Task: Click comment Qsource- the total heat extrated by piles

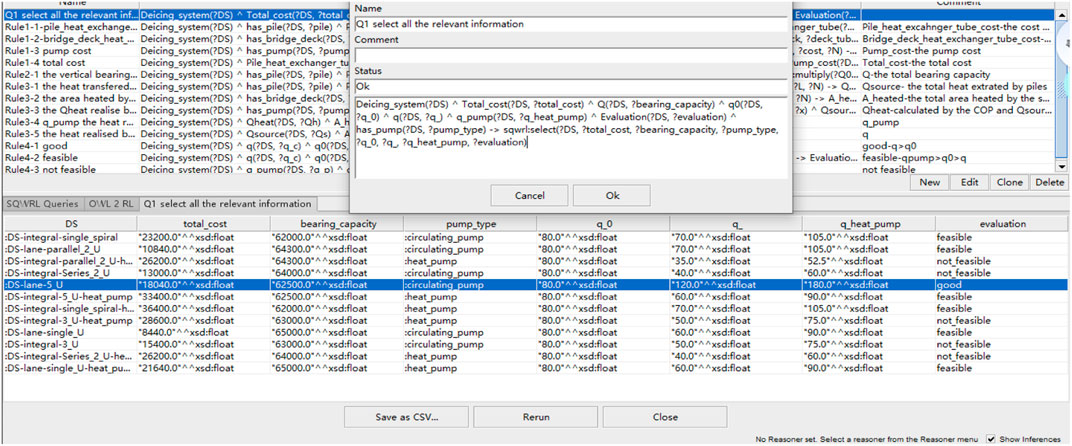Action: tap(956, 86)
